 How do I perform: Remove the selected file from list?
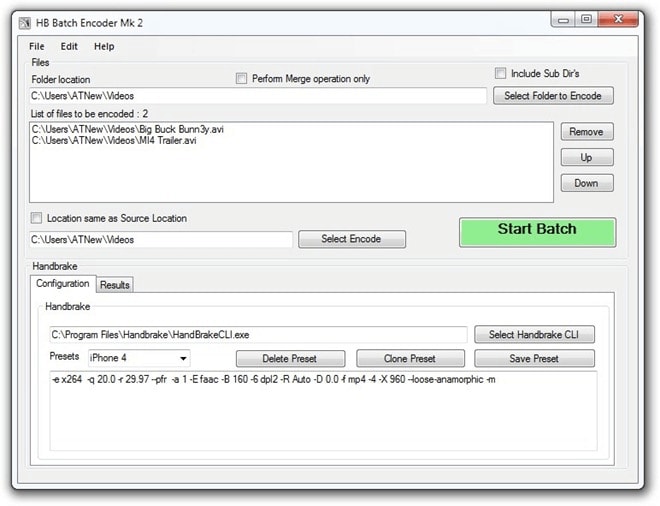tap(587, 132)
